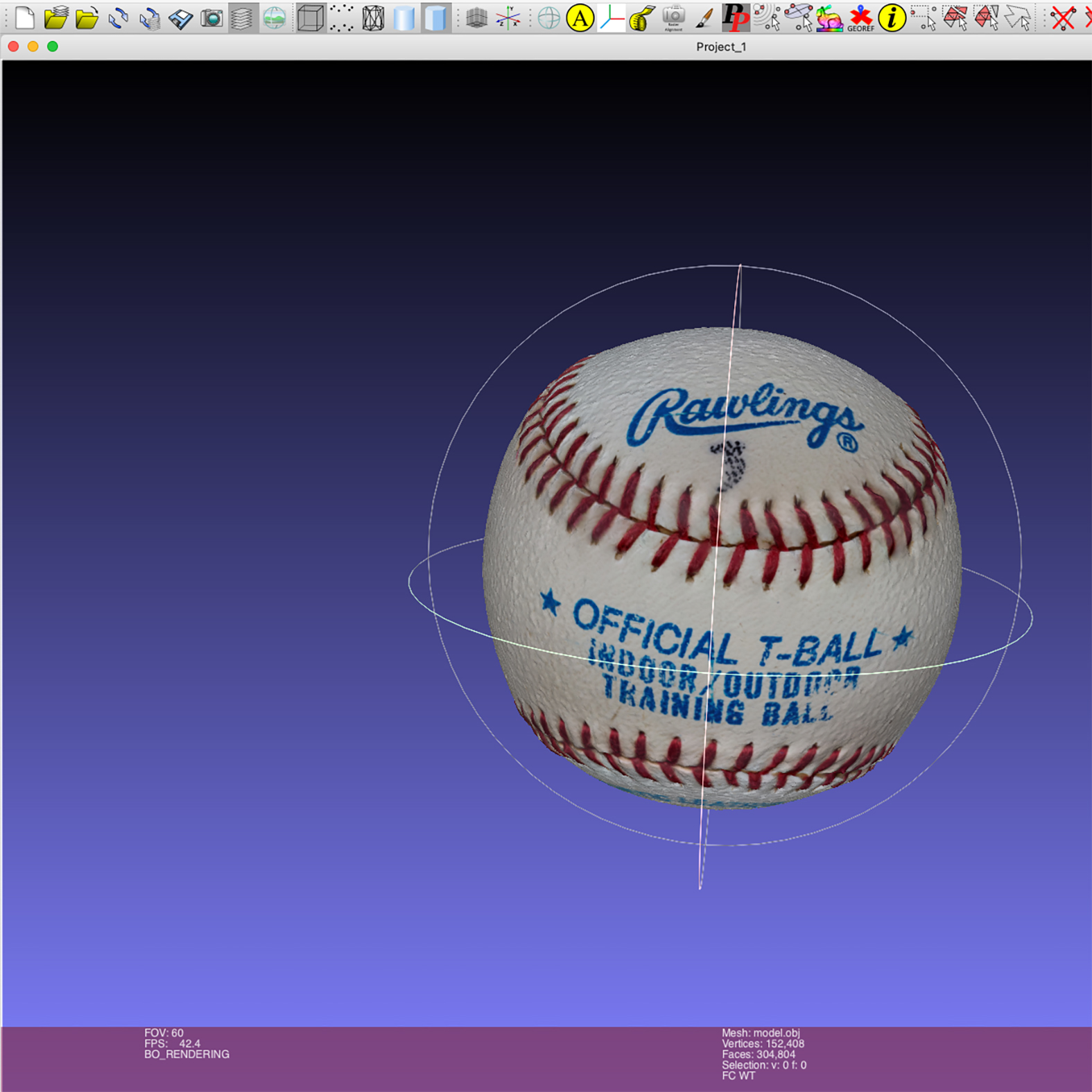Open the GEOREF referencing tool
This screenshot has width=1092, height=1092.
pyautogui.click(x=860, y=18)
